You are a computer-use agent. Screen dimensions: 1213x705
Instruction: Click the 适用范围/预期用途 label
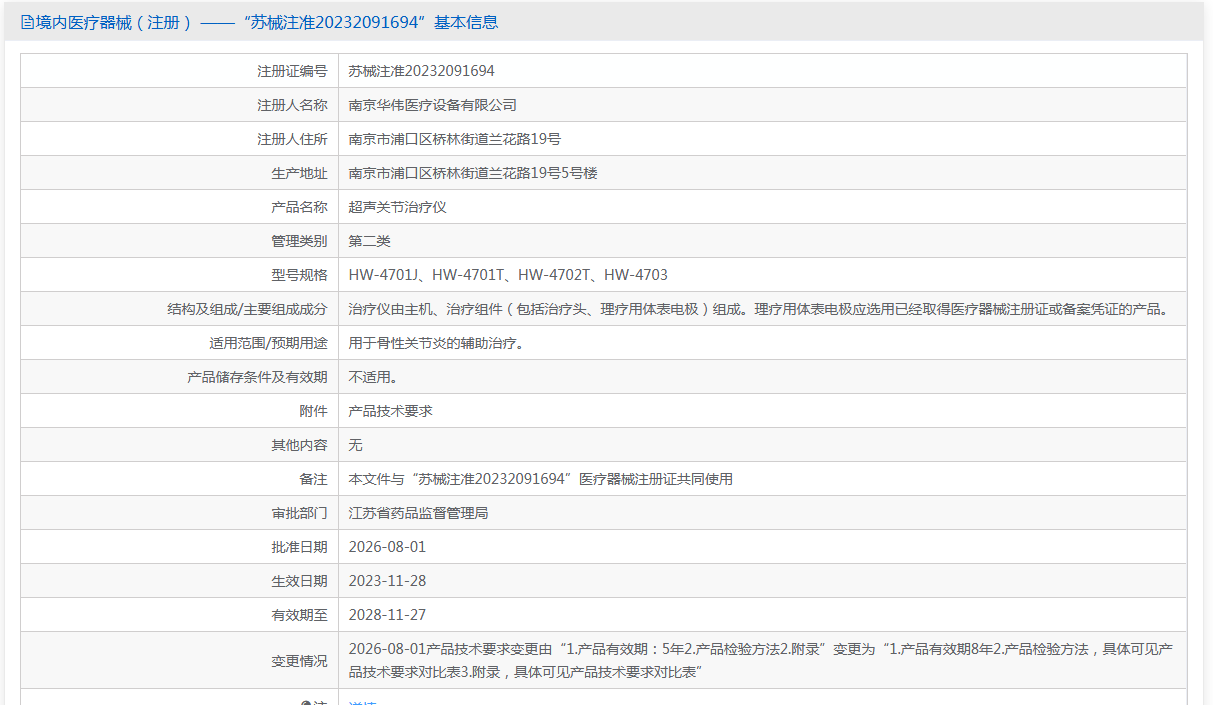point(268,343)
